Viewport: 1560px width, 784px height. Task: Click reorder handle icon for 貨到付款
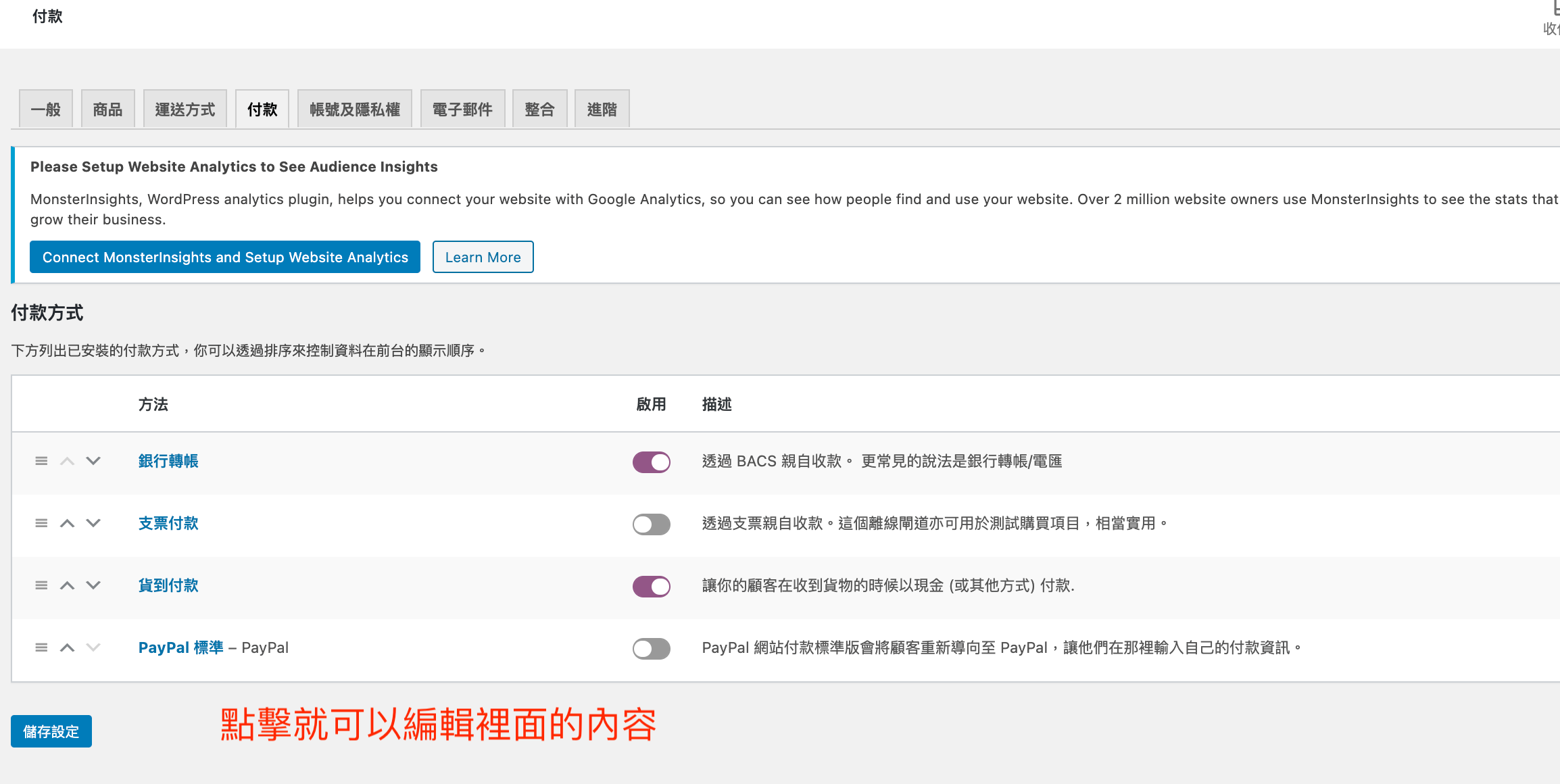tap(41, 585)
